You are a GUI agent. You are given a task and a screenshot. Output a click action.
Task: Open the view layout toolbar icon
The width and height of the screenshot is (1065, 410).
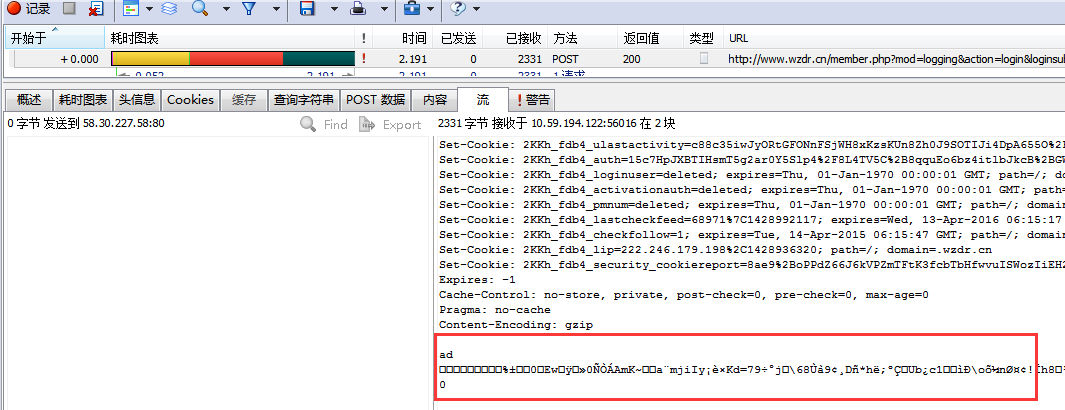(x=130, y=8)
